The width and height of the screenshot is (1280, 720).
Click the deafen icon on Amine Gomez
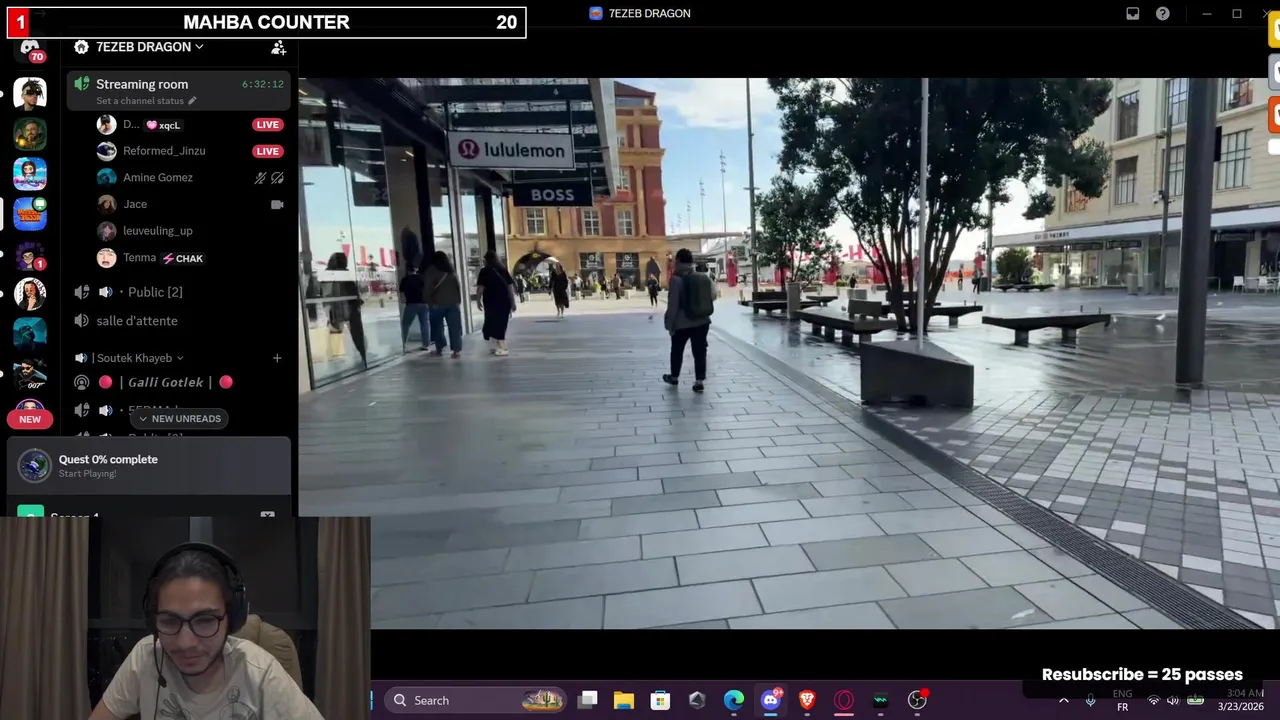277,178
